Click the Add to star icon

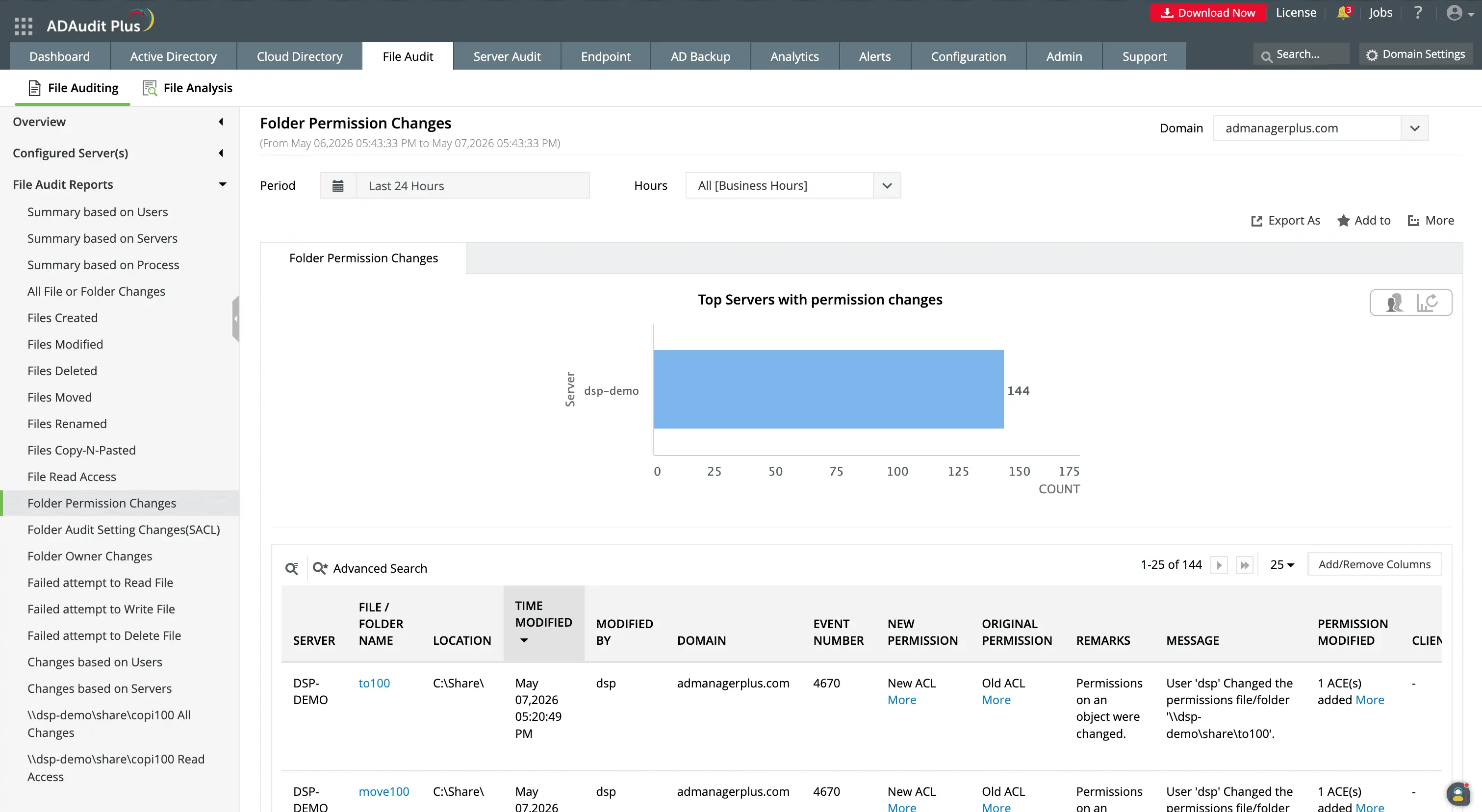pyautogui.click(x=1343, y=221)
